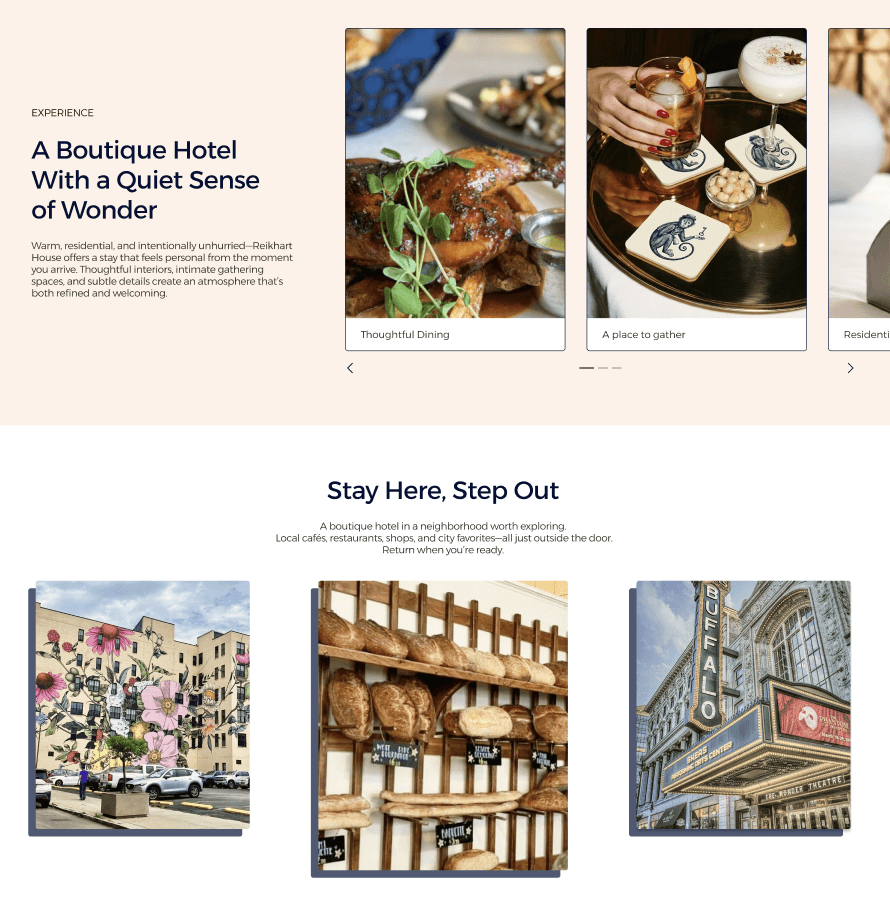The image size is (890, 920).
Task: Click the 'A place to gather' caption
Action: [643, 334]
